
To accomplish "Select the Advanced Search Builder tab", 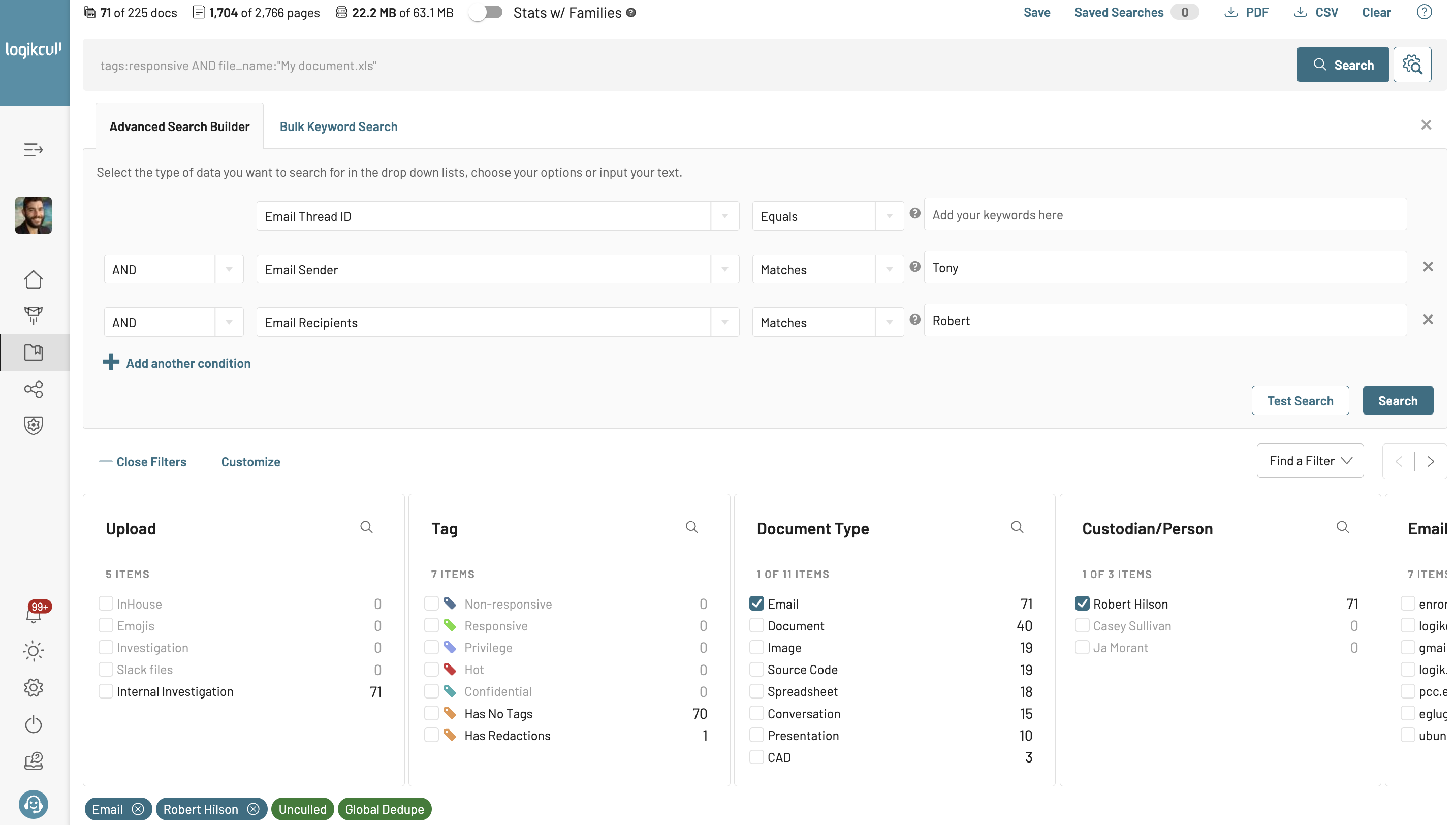I will pyautogui.click(x=179, y=127).
